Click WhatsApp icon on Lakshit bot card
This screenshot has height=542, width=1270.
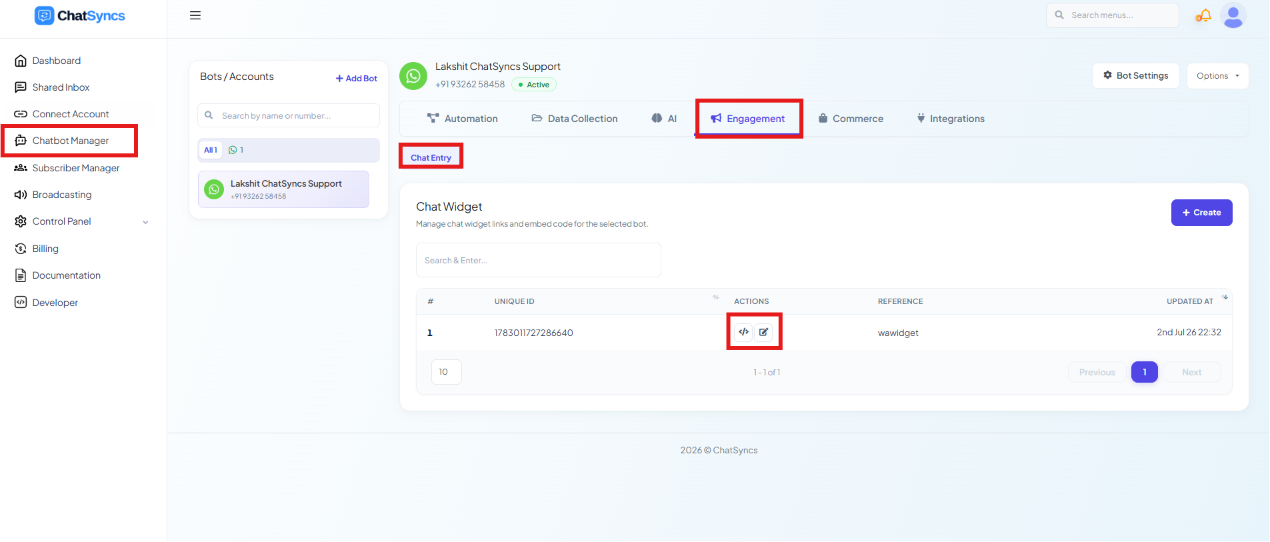214,189
